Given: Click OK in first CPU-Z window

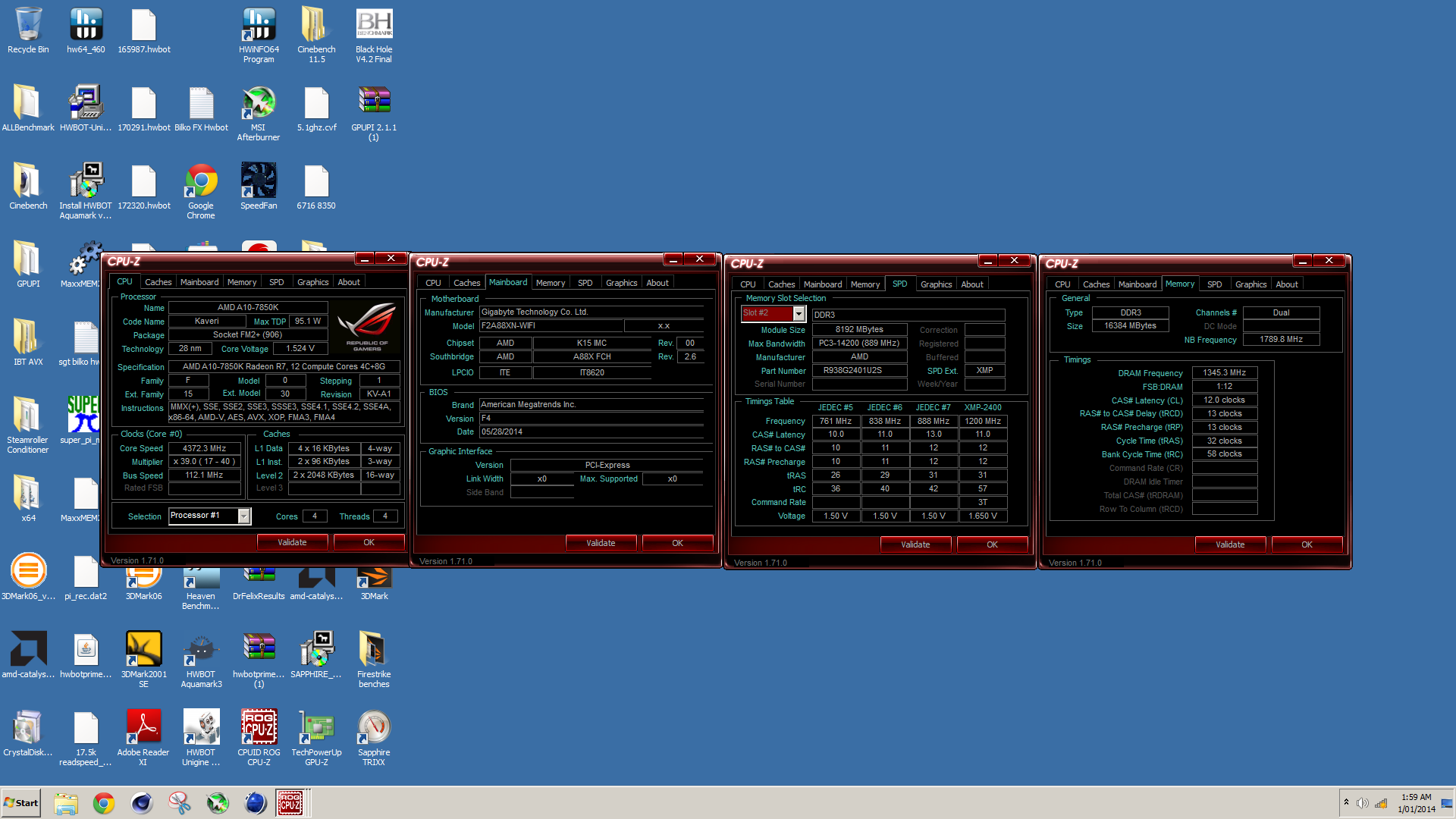Looking at the screenshot, I should click(369, 542).
